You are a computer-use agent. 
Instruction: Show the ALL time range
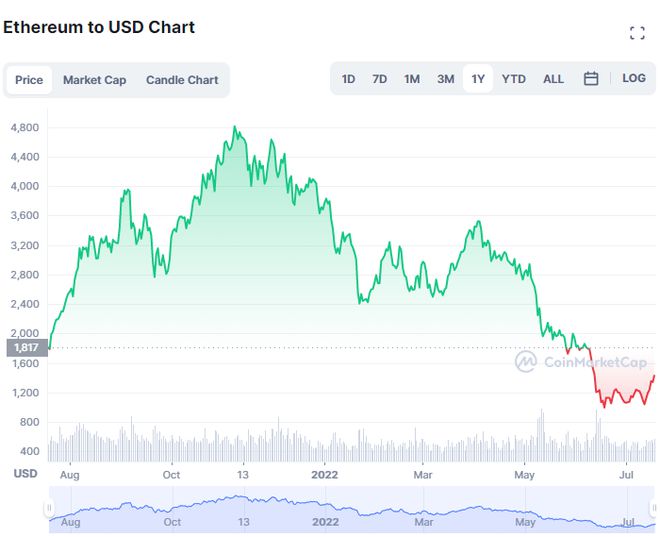(554, 79)
